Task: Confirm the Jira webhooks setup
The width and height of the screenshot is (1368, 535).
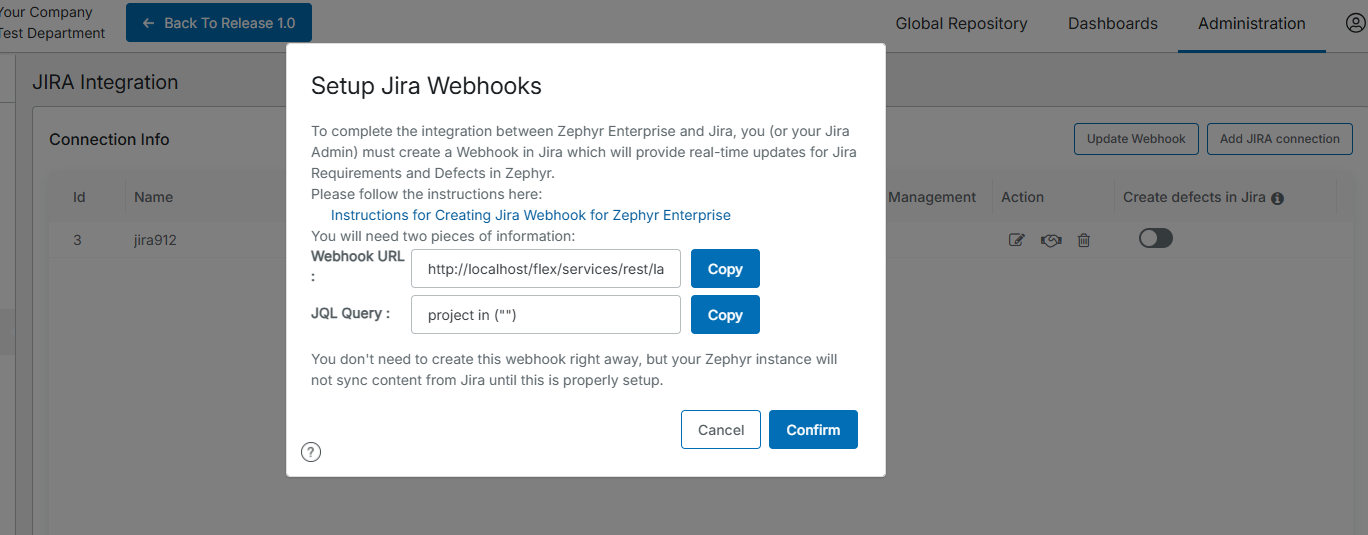Action: (x=813, y=429)
